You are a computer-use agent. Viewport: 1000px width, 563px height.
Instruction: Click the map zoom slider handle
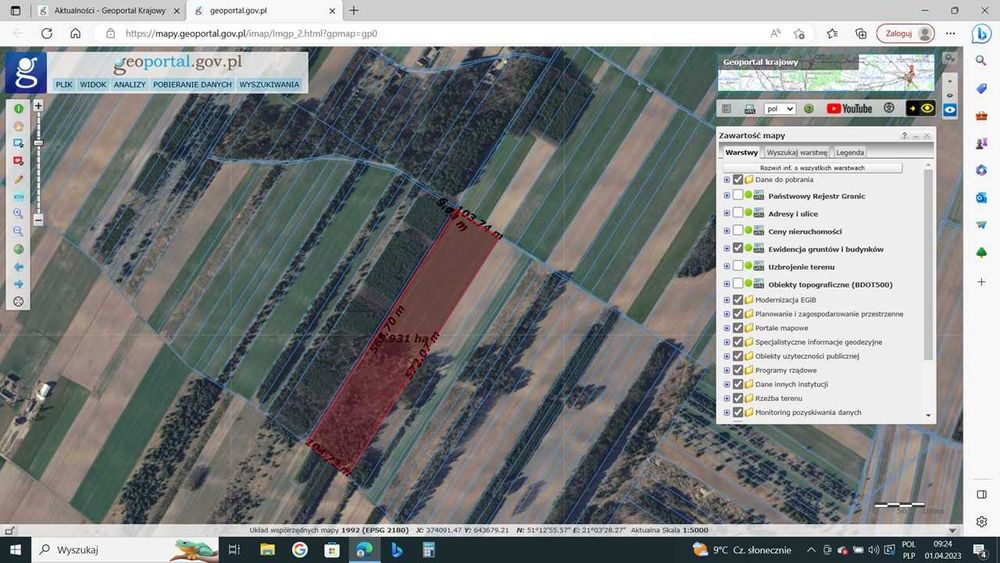tap(38, 143)
